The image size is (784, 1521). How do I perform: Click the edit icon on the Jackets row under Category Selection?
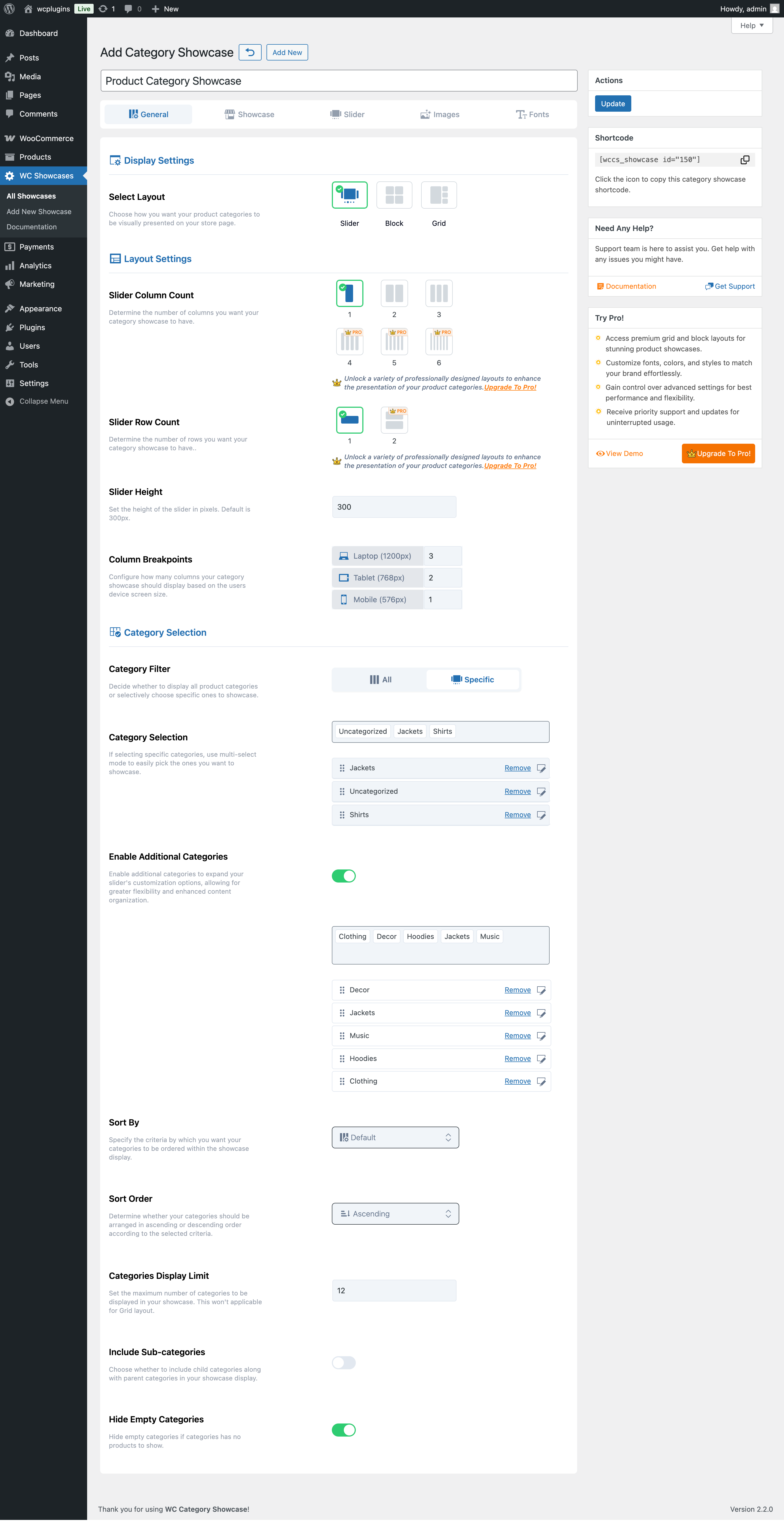point(541,768)
